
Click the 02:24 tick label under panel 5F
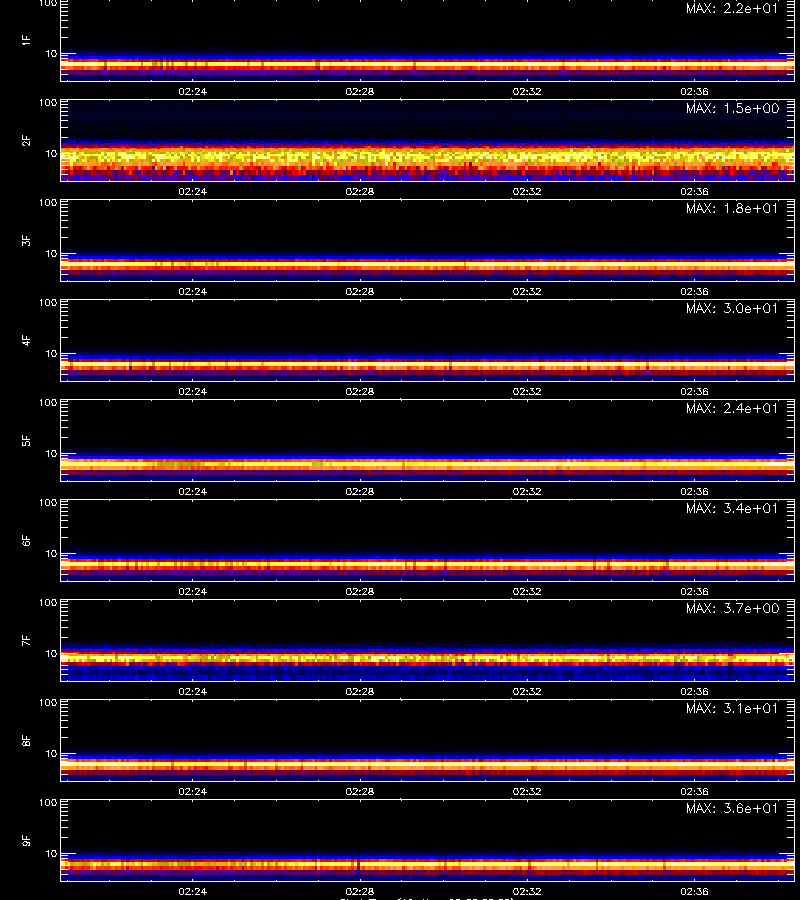192,491
